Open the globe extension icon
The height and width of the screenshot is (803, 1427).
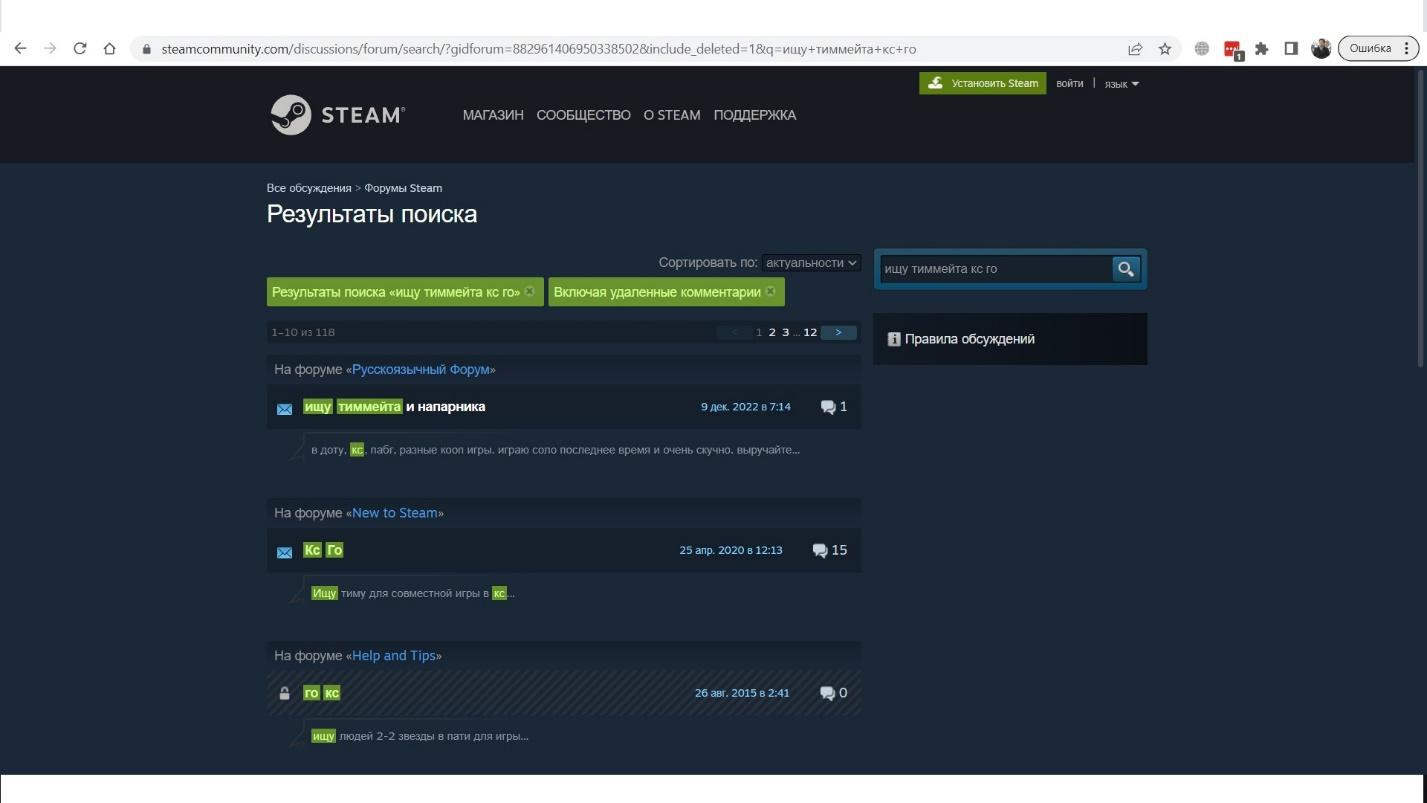[1202, 48]
